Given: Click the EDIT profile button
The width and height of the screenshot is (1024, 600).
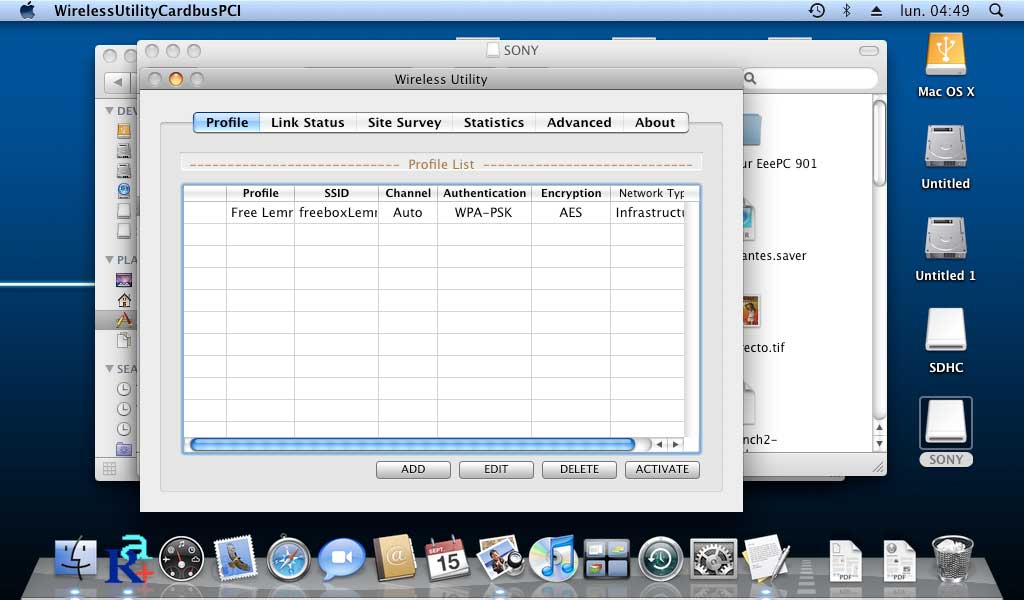Looking at the screenshot, I should [x=496, y=469].
